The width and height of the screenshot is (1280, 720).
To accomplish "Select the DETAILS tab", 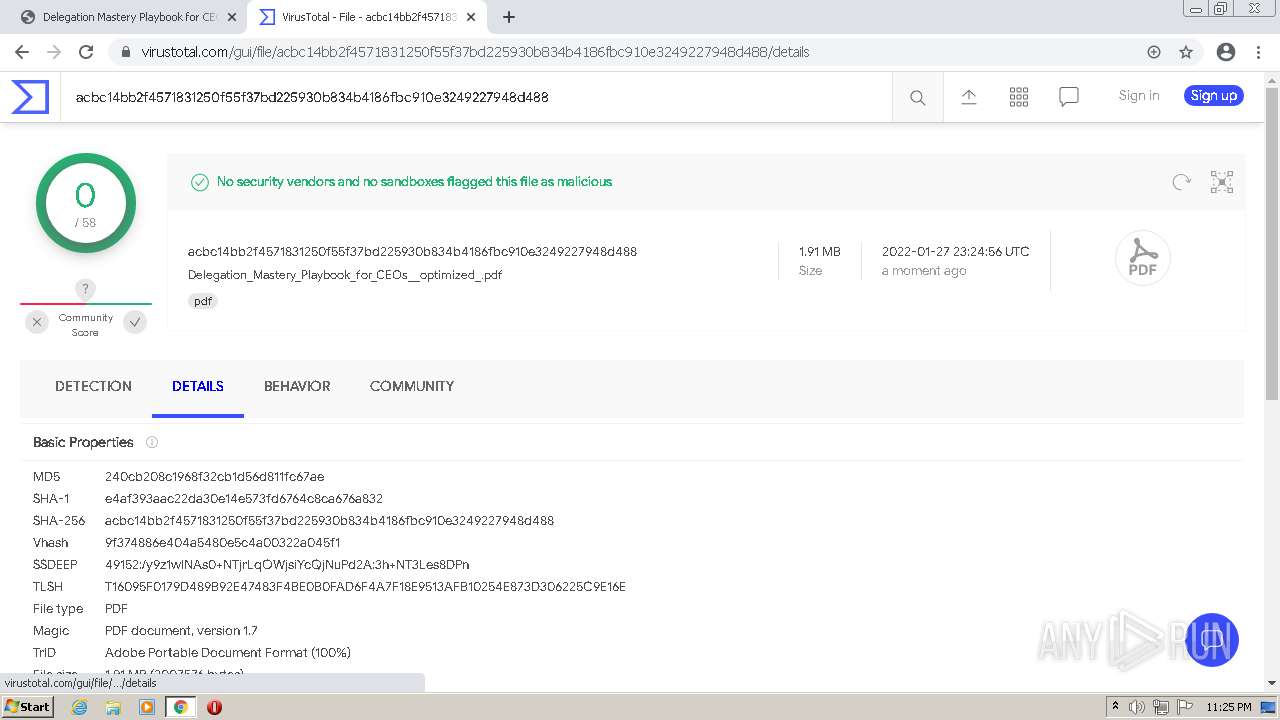I will click(198, 386).
